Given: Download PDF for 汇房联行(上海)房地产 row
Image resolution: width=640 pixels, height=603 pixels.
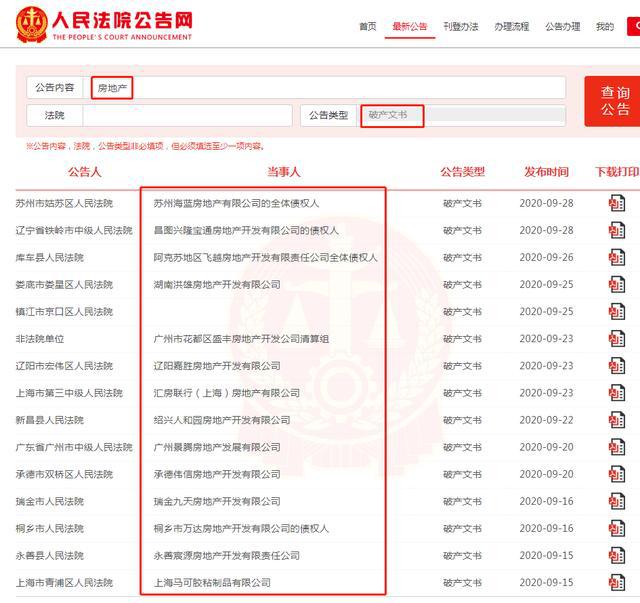Looking at the screenshot, I should (x=617, y=393).
